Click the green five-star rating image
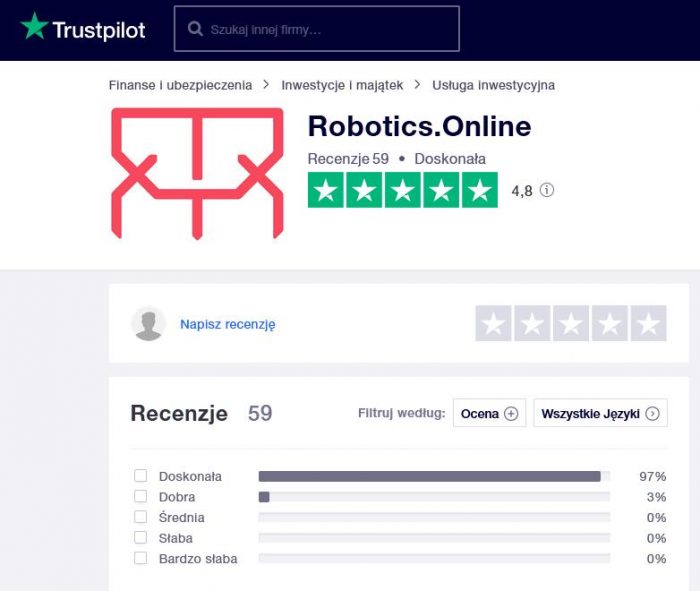 [403, 190]
